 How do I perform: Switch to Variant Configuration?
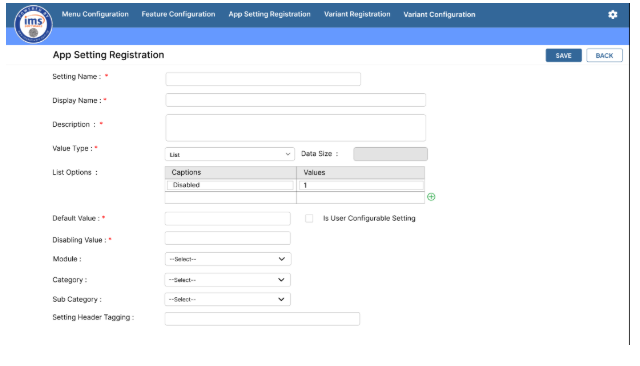[439, 14]
